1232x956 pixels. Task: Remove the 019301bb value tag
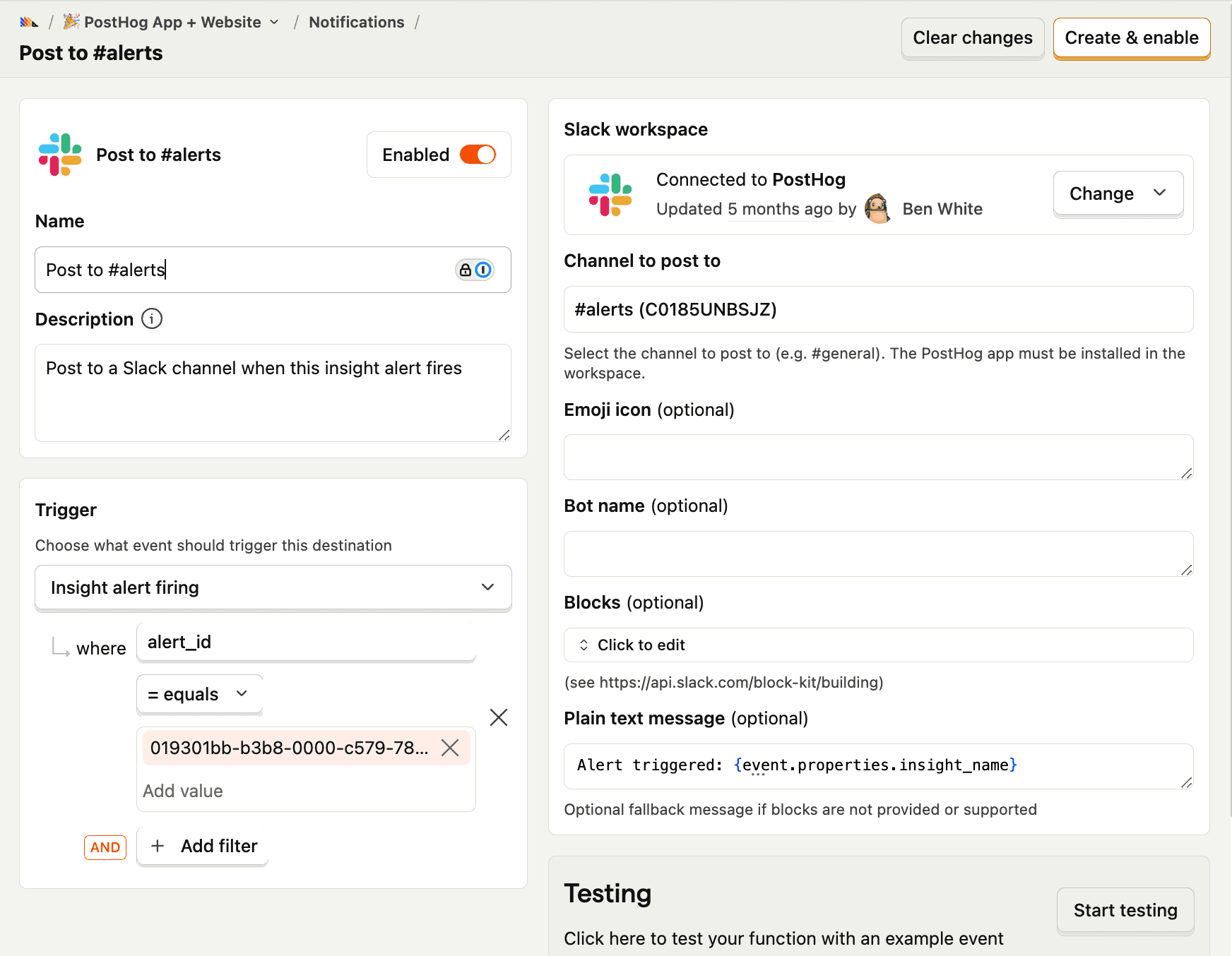(450, 748)
